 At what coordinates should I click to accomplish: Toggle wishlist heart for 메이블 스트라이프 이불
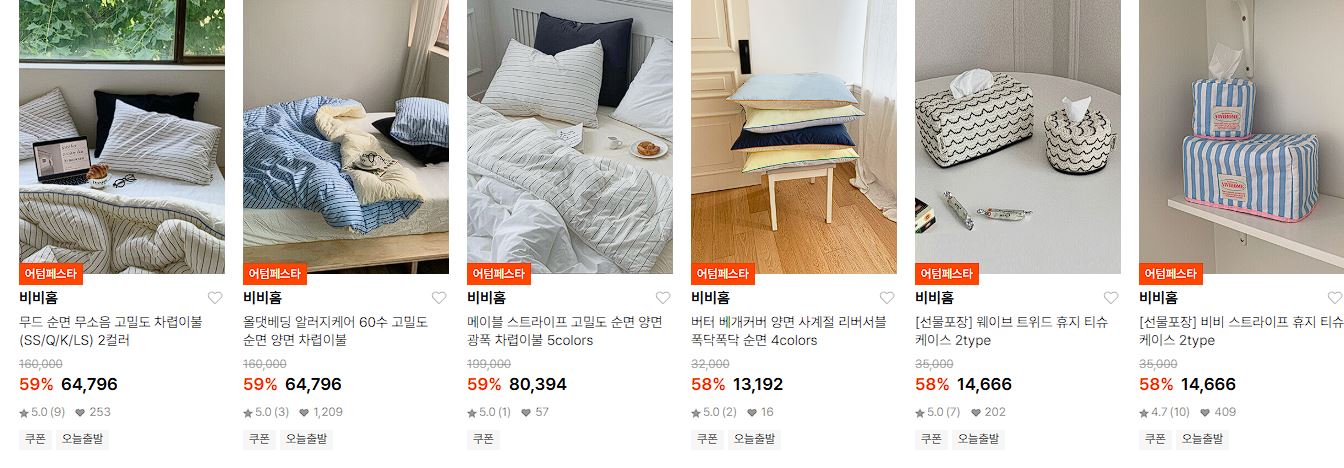pyautogui.click(x=663, y=298)
